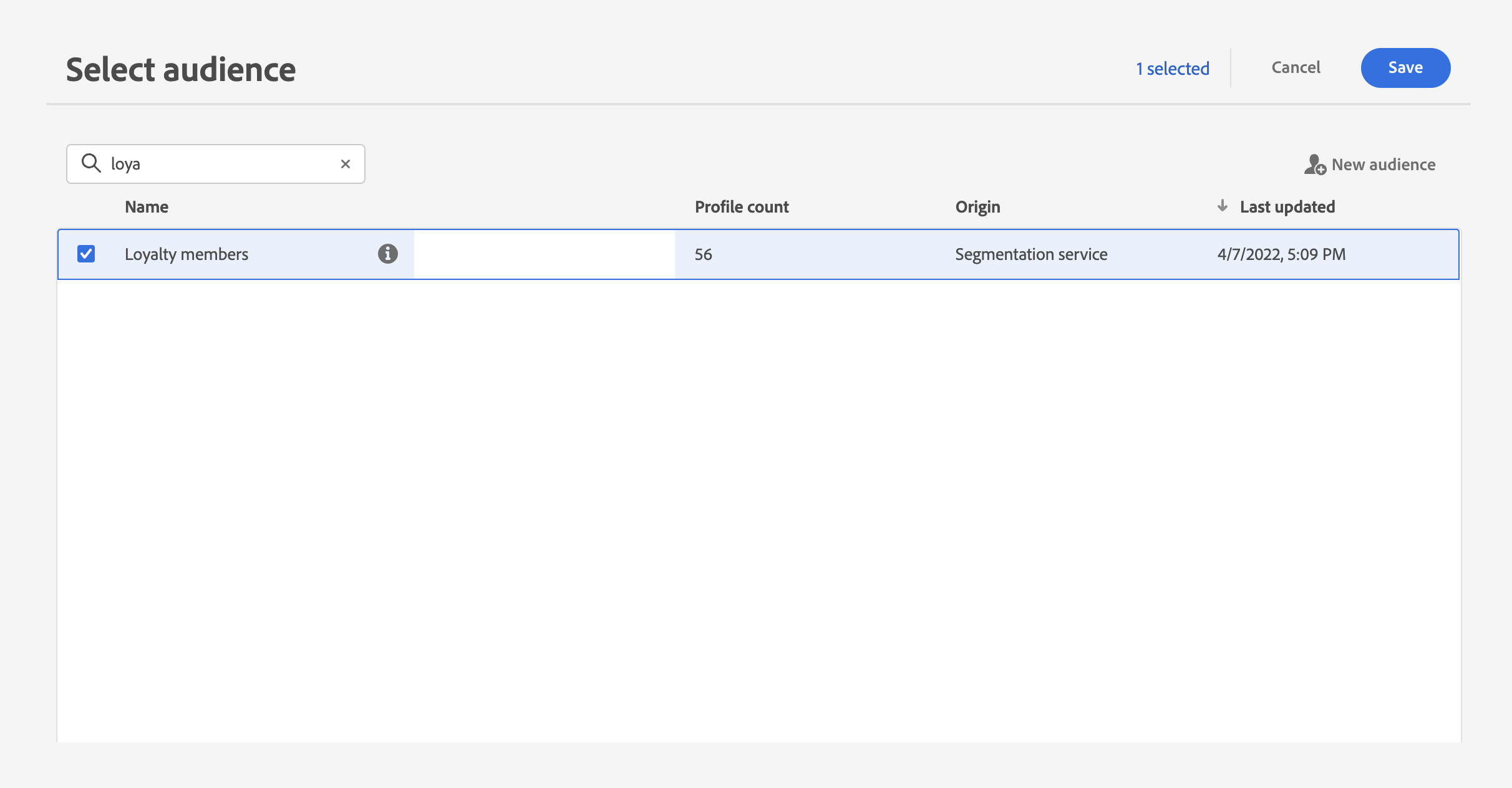Viewport: 1512px width, 788px height.
Task: Sort by Last updated column header
Action: pyautogui.click(x=1287, y=207)
